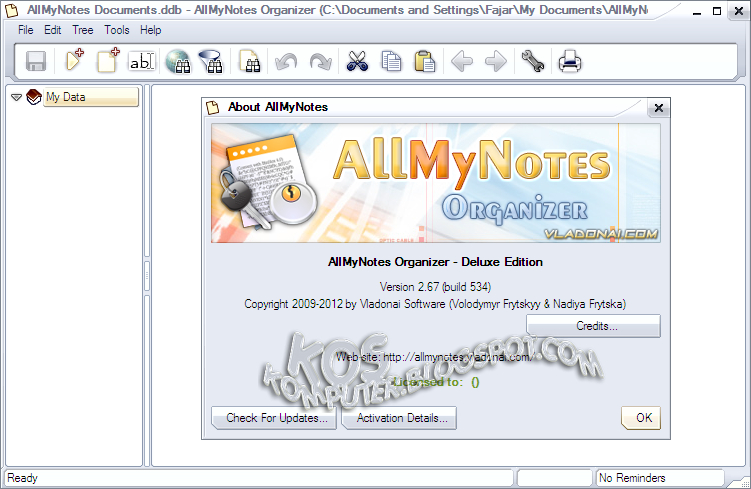Click the AllMyNotes Organizer banner image
This screenshot has width=751, height=489.
(x=436, y=183)
